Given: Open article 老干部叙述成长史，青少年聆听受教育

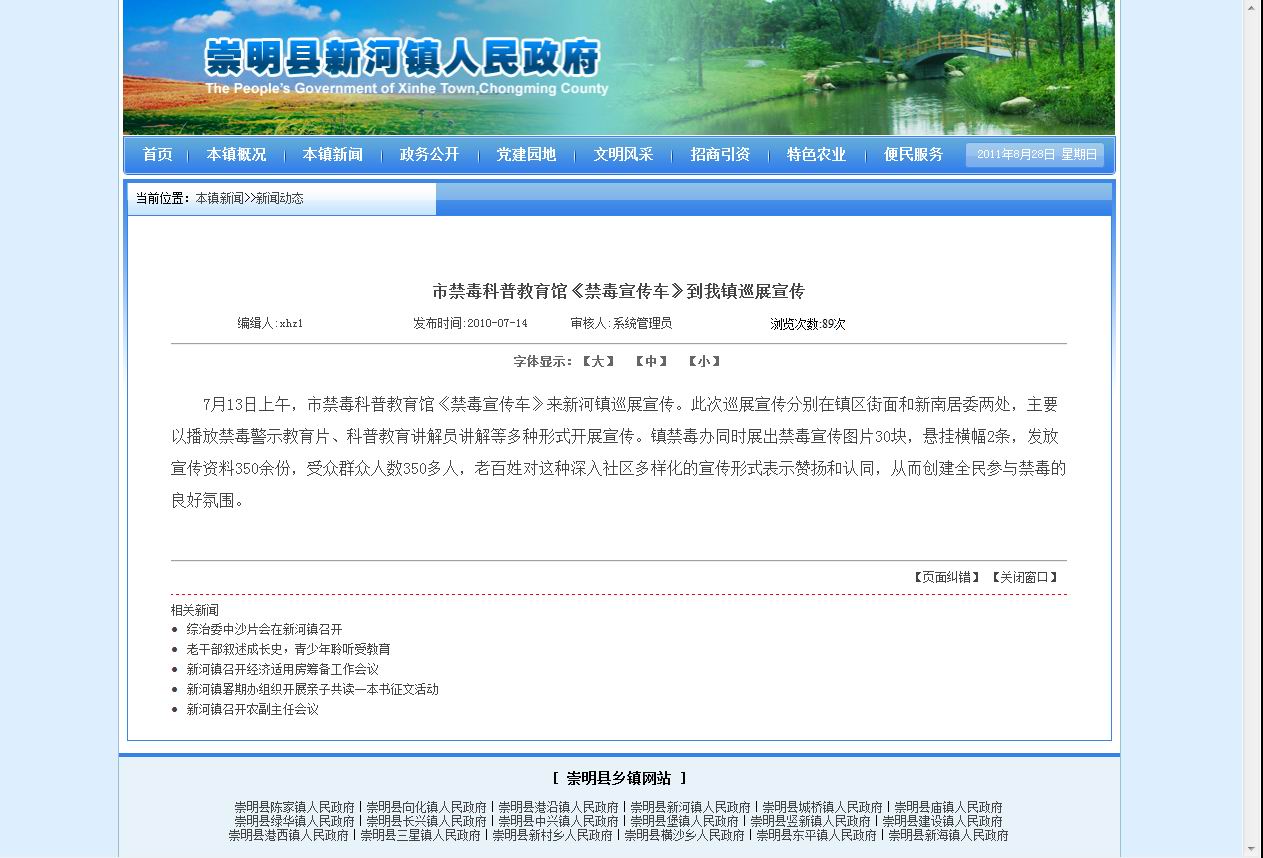Looking at the screenshot, I should click(288, 649).
